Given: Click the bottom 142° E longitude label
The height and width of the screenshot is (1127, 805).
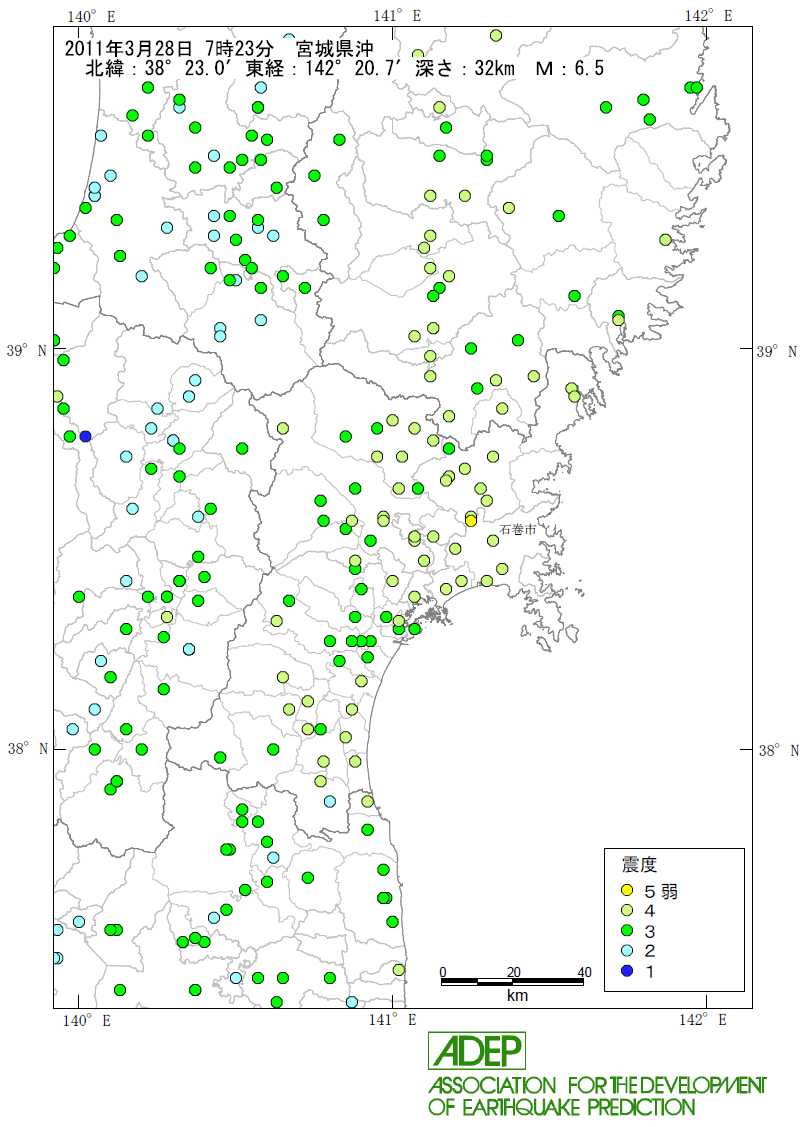Looking at the screenshot, I should coord(702,1020).
